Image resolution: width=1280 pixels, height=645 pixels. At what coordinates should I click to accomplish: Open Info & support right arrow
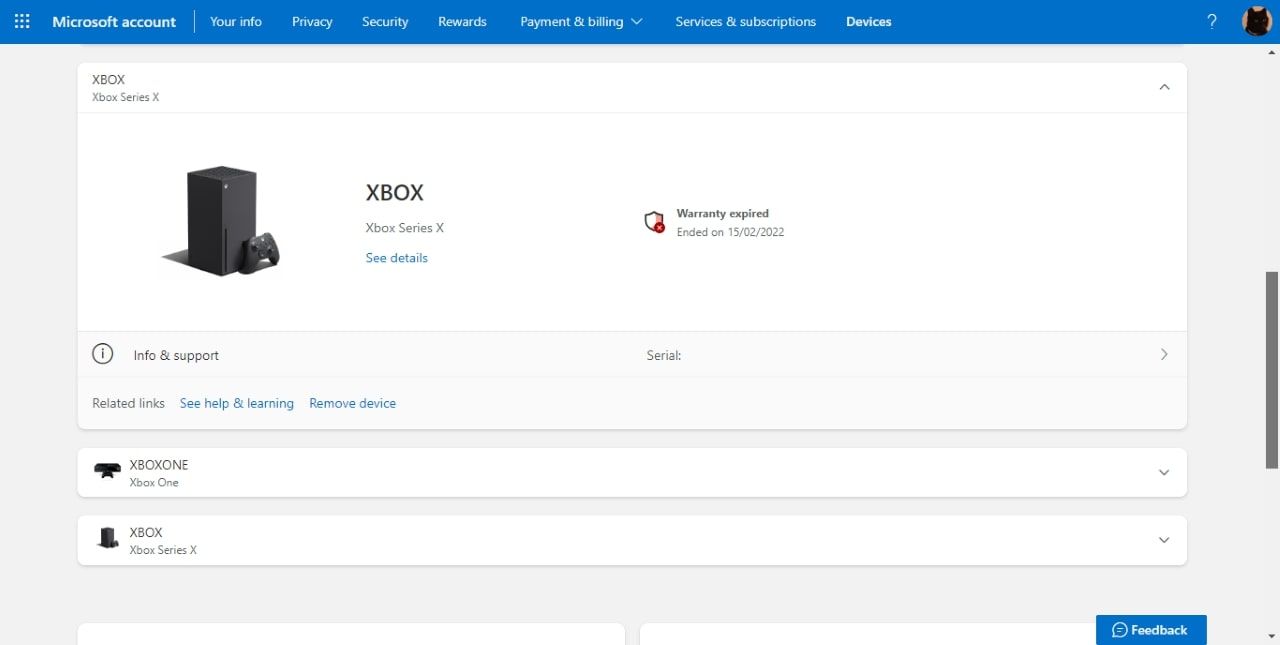click(x=1163, y=354)
